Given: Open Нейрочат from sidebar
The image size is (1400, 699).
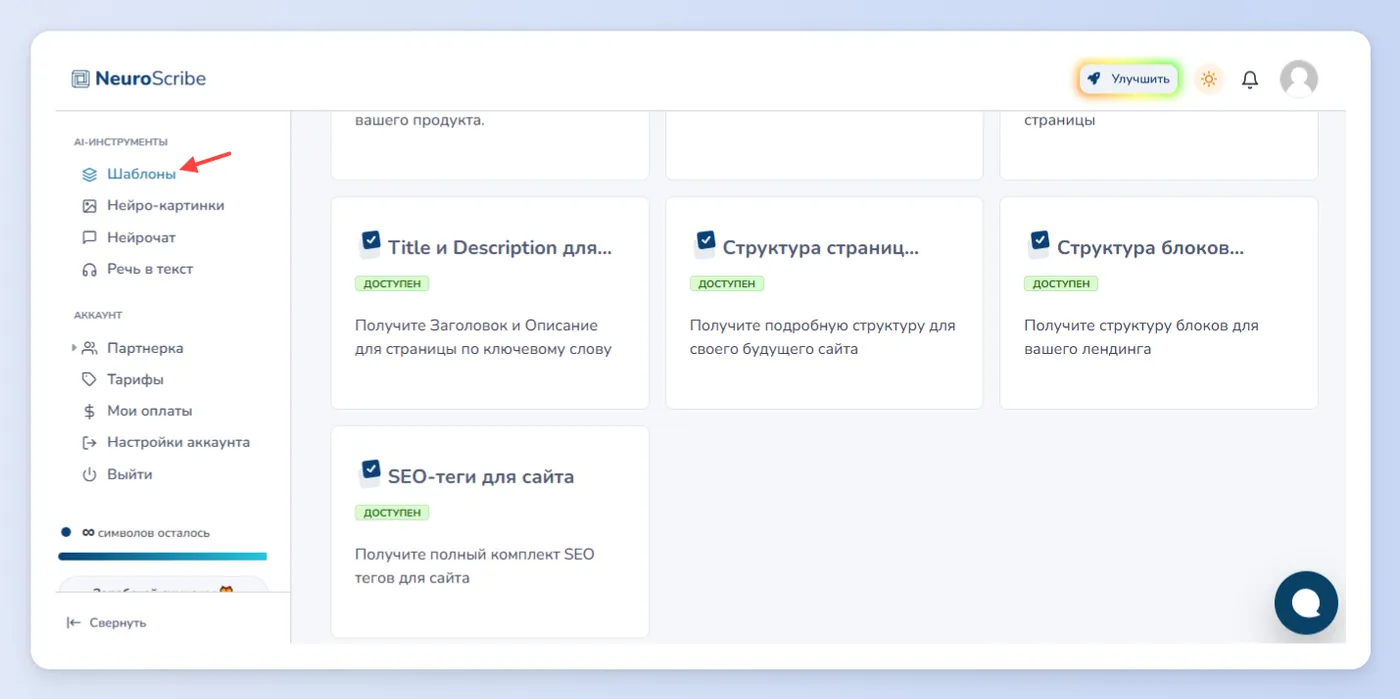Looking at the screenshot, I should pyautogui.click(x=141, y=238).
